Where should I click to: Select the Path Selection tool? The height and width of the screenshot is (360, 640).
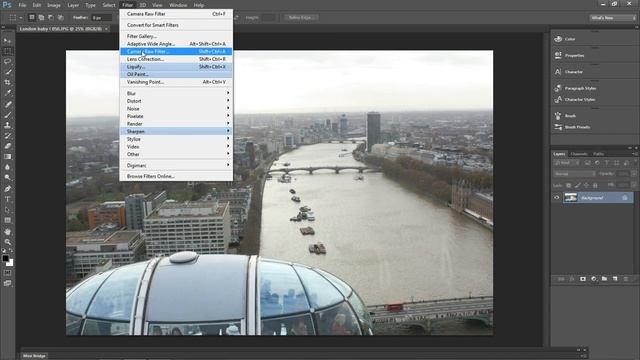pos(7,210)
